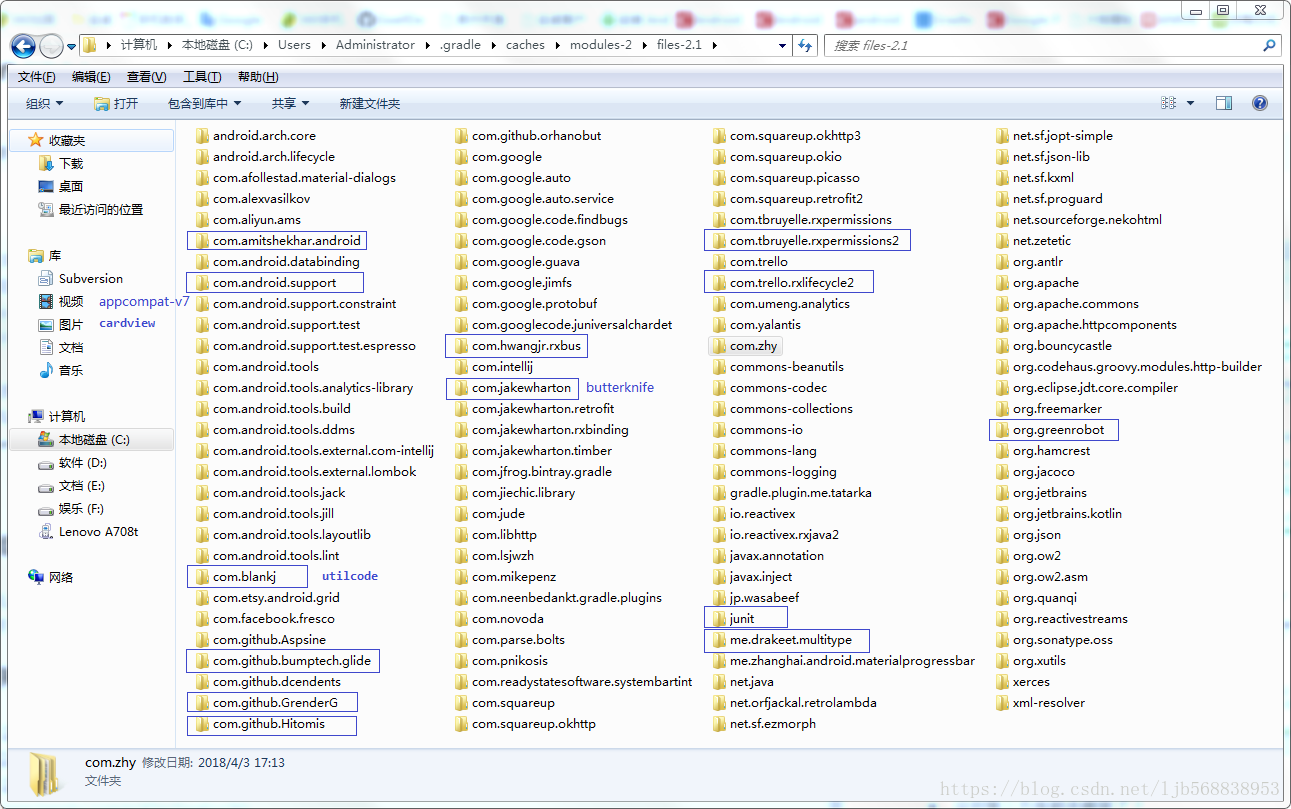Select the net.sf.jopt-simple folder icon
The image size is (1291, 809).
tap(1002, 136)
